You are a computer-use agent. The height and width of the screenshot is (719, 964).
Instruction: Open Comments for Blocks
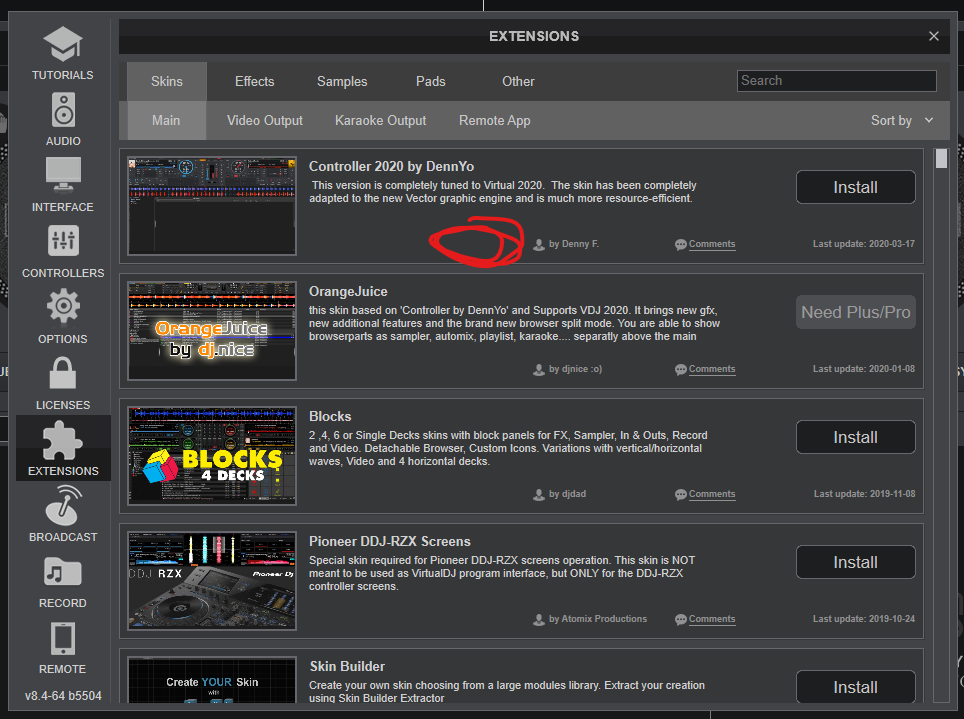click(711, 494)
